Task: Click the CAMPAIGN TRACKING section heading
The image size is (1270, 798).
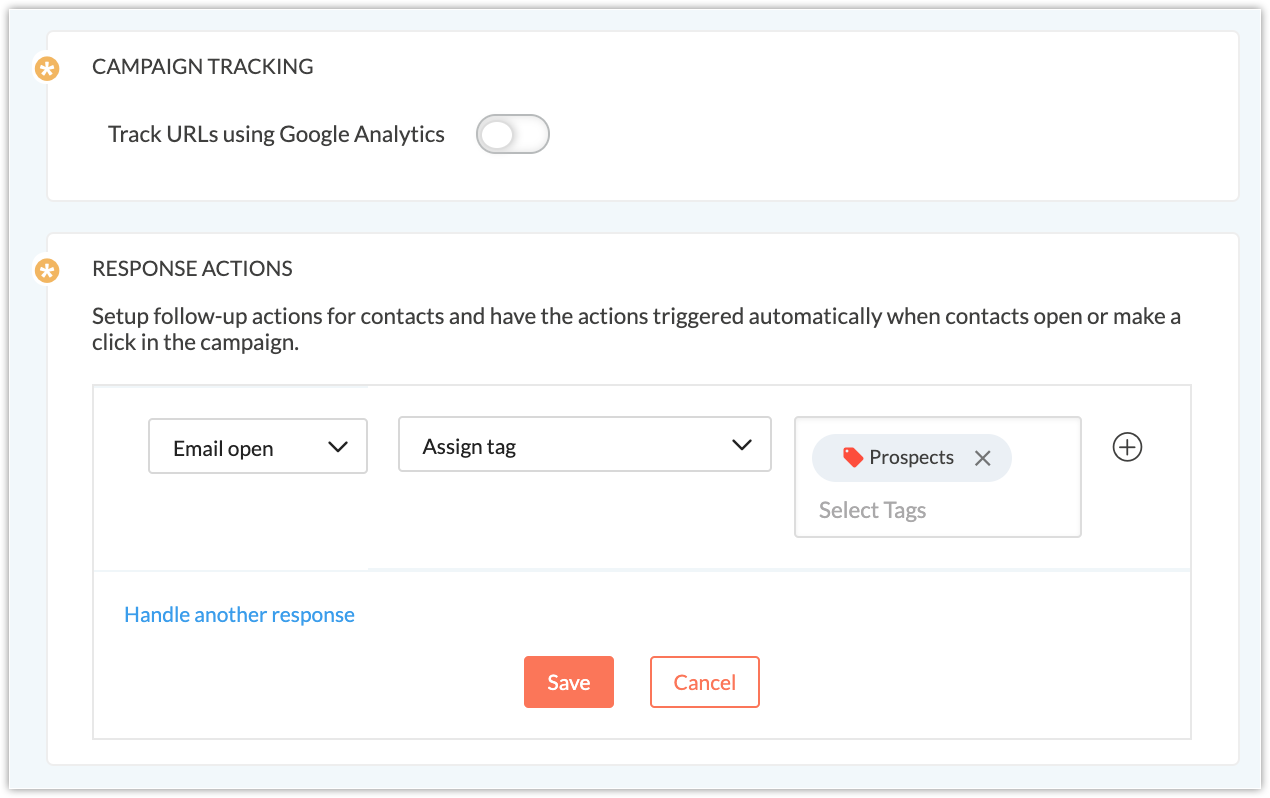Action: click(202, 67)
